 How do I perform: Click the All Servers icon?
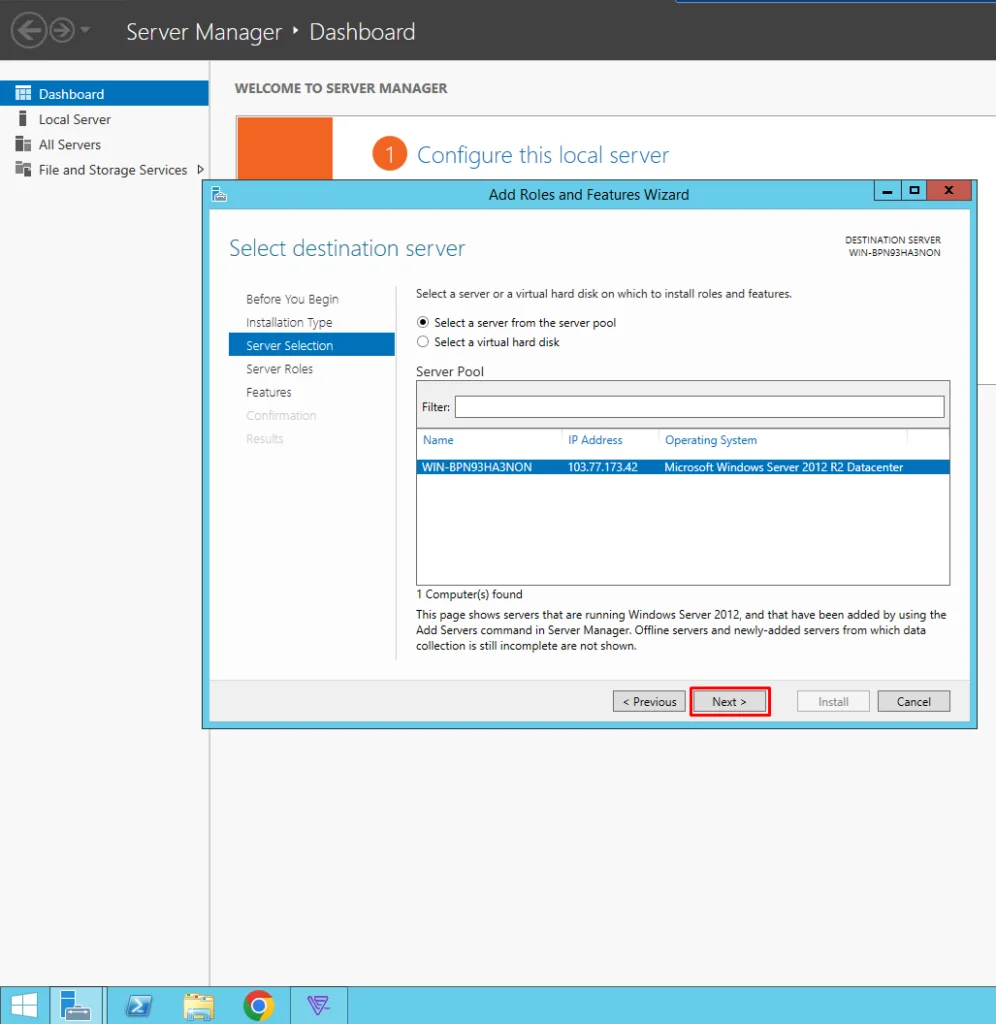coord(23,144)
